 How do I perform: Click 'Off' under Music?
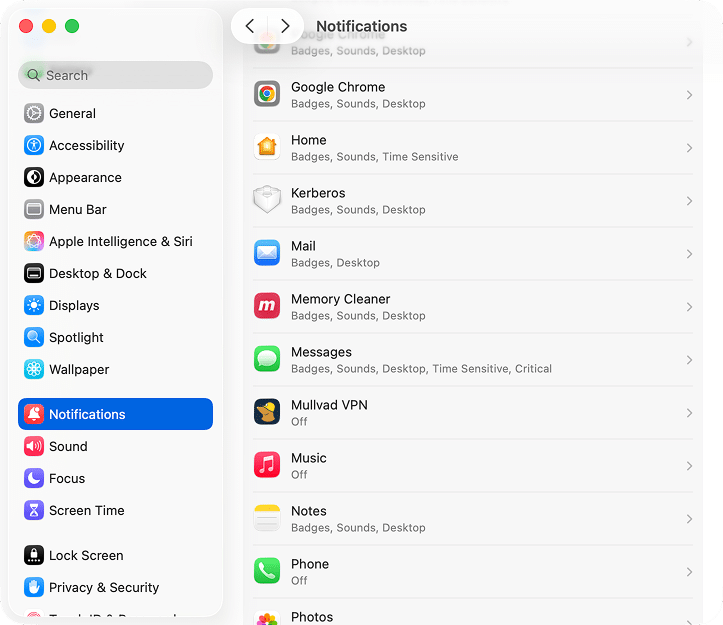point(299,475)
